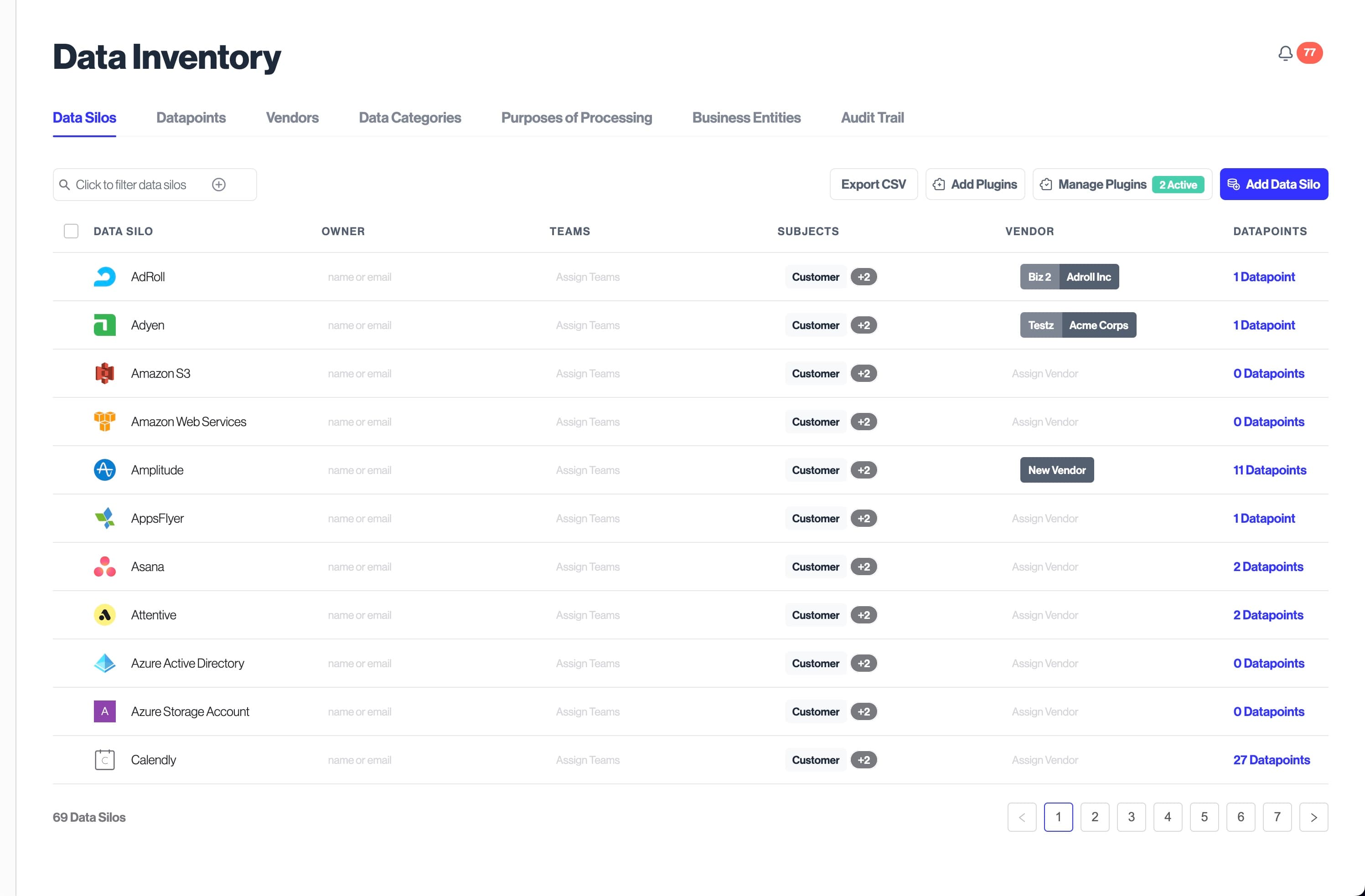The width and height of the screenshot is (1365, 896).
Task: Open Assign Vendor dropdown for AppsFlyer
Action: pyautogui.click(x=1044, y=518)
